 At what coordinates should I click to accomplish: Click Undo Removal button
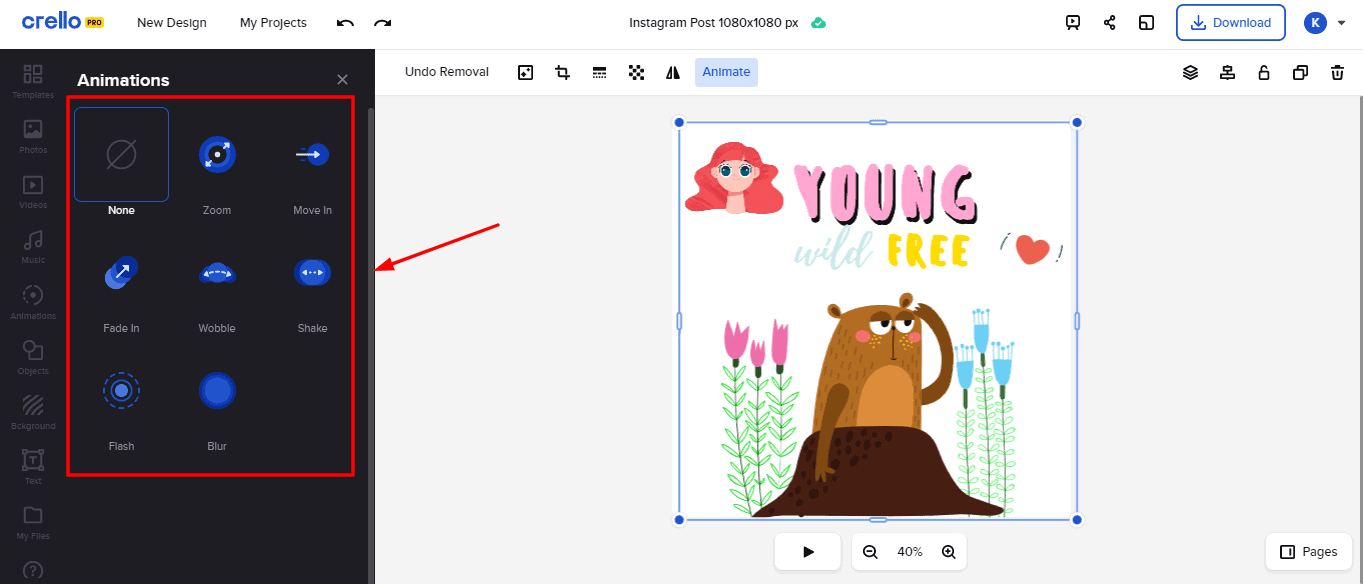[447, 72]
